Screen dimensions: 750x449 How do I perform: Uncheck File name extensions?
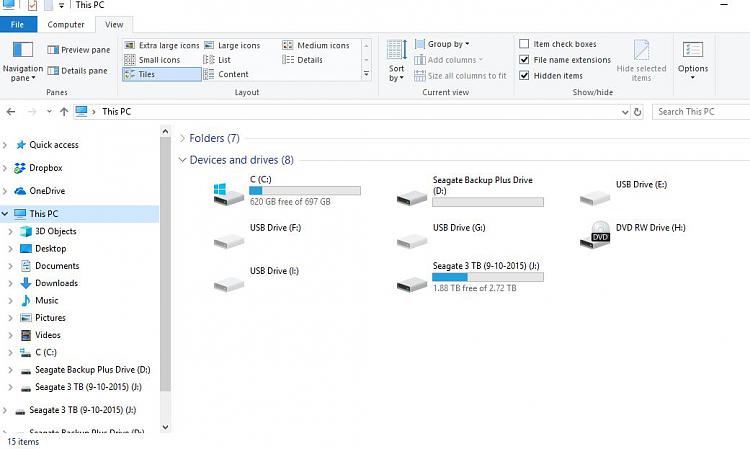tap(524, 60)
